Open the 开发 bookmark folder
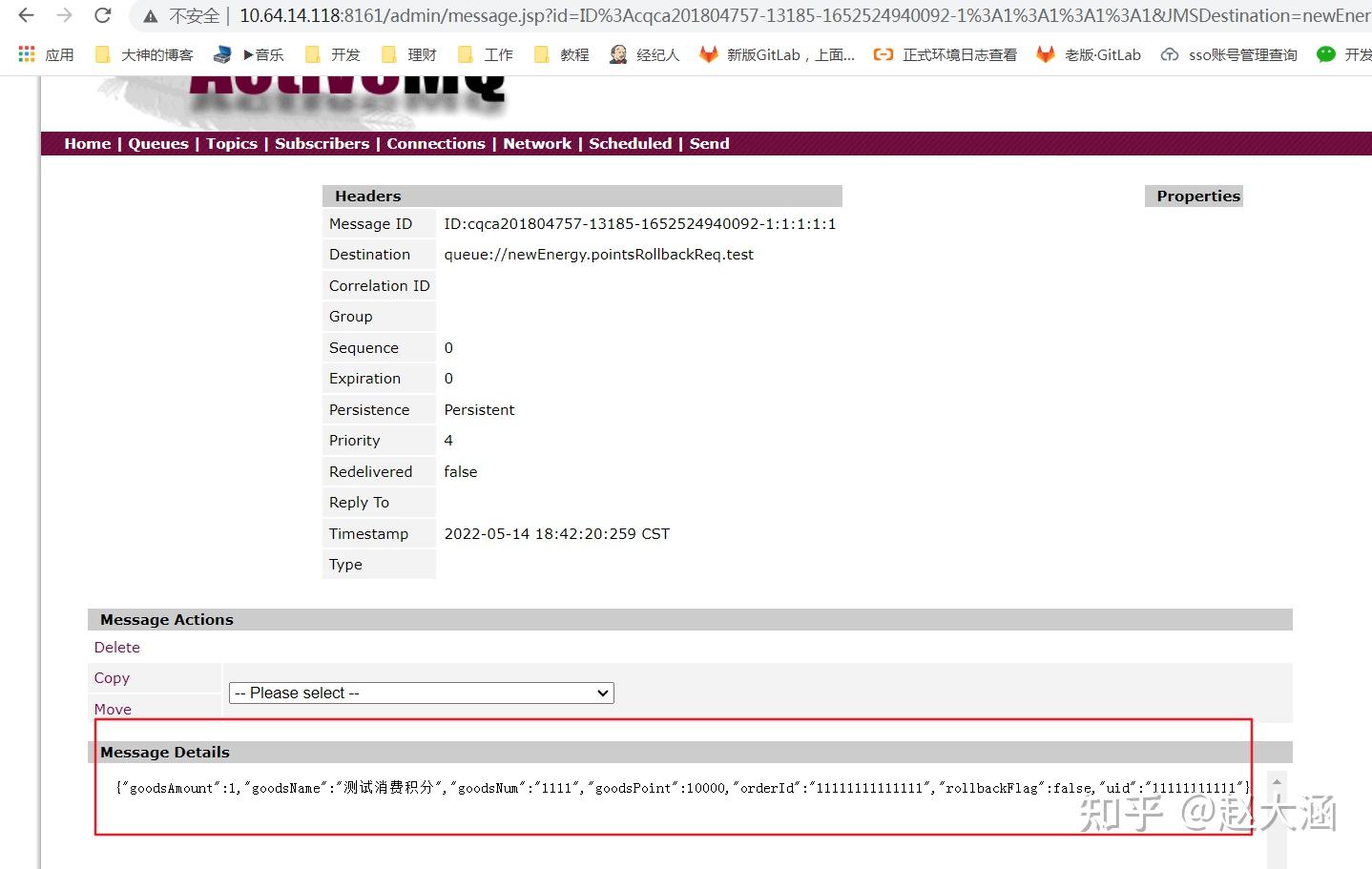 (332, 54)
